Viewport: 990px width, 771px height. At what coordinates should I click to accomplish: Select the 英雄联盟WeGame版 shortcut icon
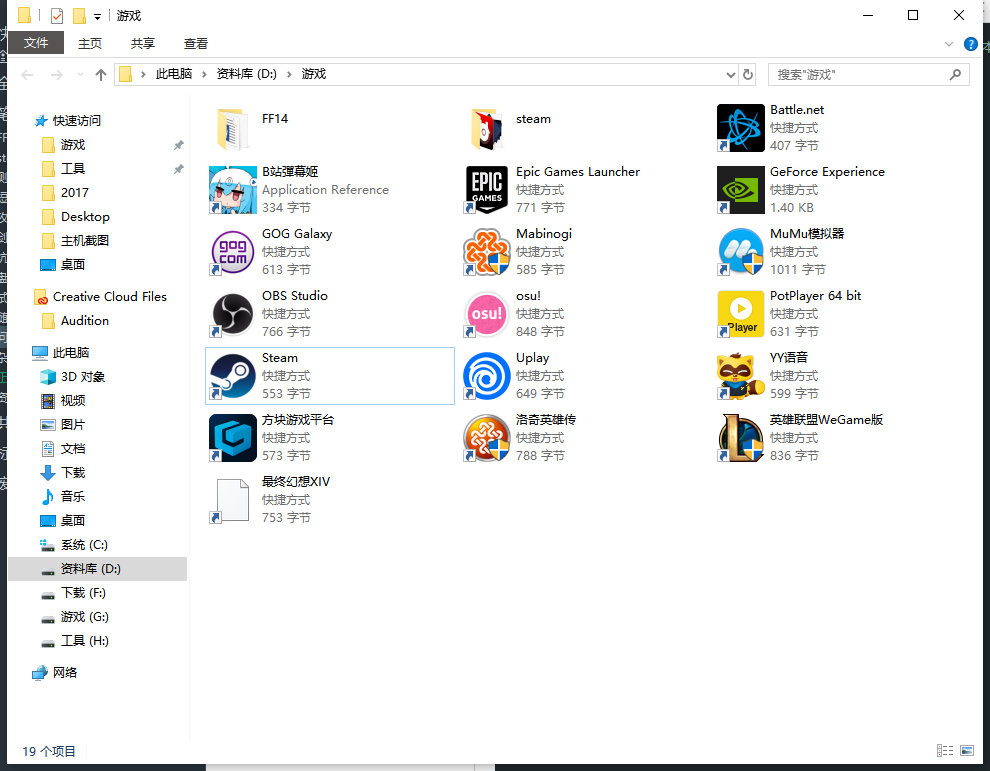click(741, 438)
